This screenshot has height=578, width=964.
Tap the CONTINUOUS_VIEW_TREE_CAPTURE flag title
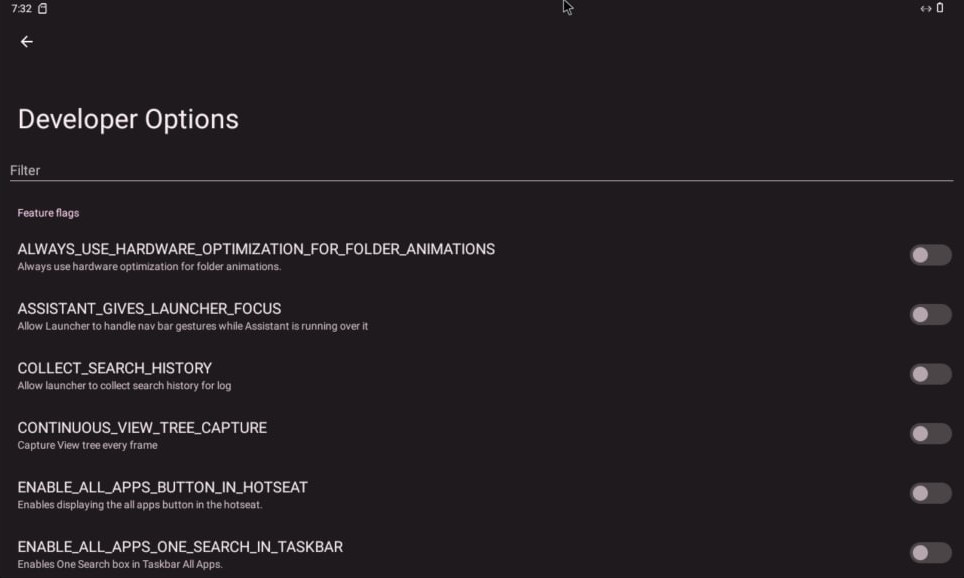142,428
